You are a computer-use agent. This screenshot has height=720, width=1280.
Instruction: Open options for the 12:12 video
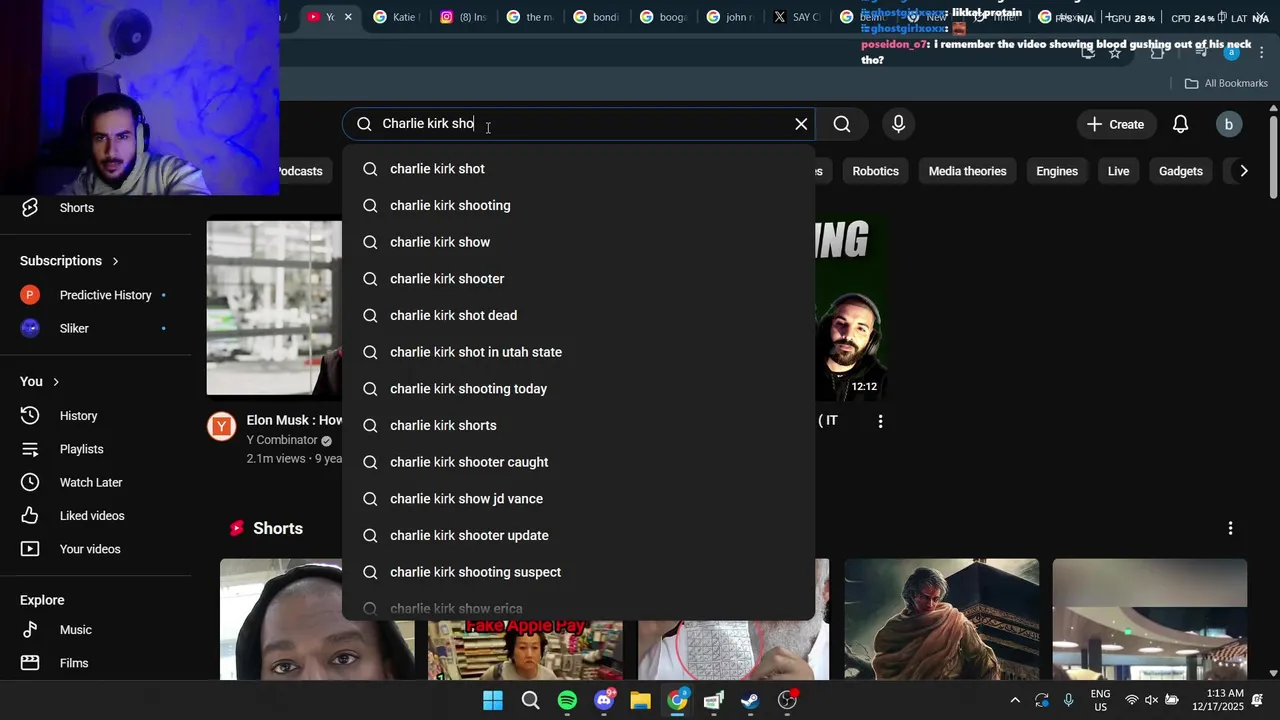(880, 422)
